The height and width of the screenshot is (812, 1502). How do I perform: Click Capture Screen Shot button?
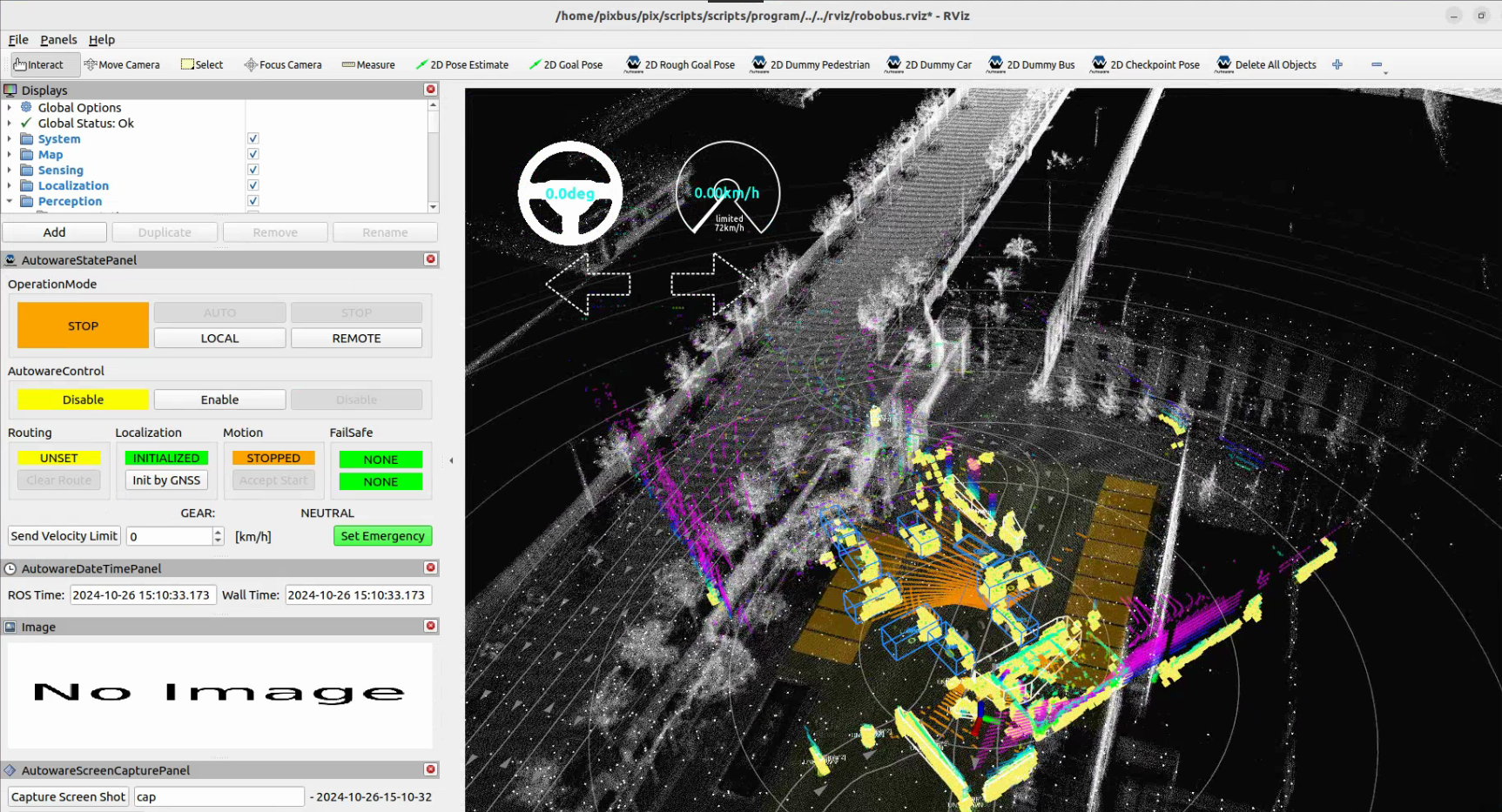69,796
